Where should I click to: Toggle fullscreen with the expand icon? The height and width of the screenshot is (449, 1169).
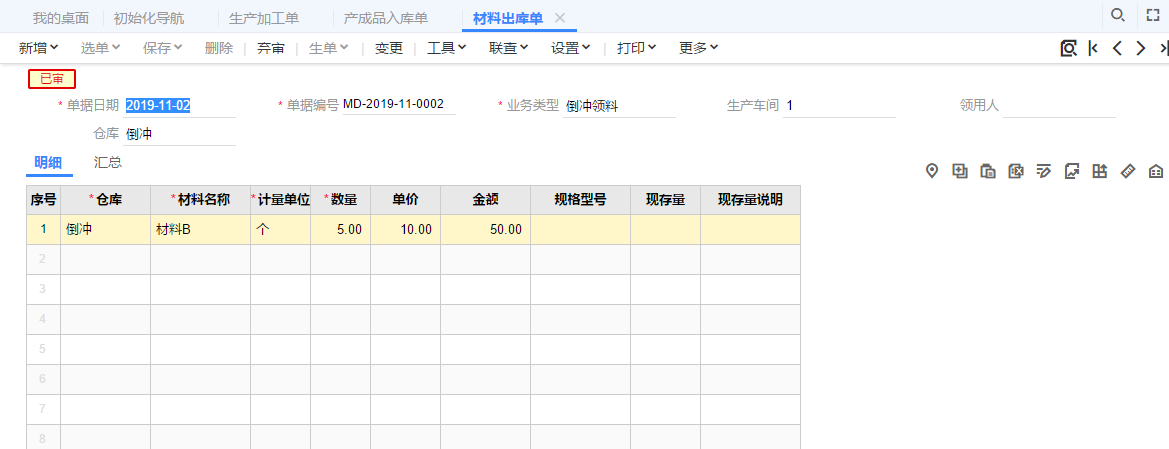point(1153,16)
